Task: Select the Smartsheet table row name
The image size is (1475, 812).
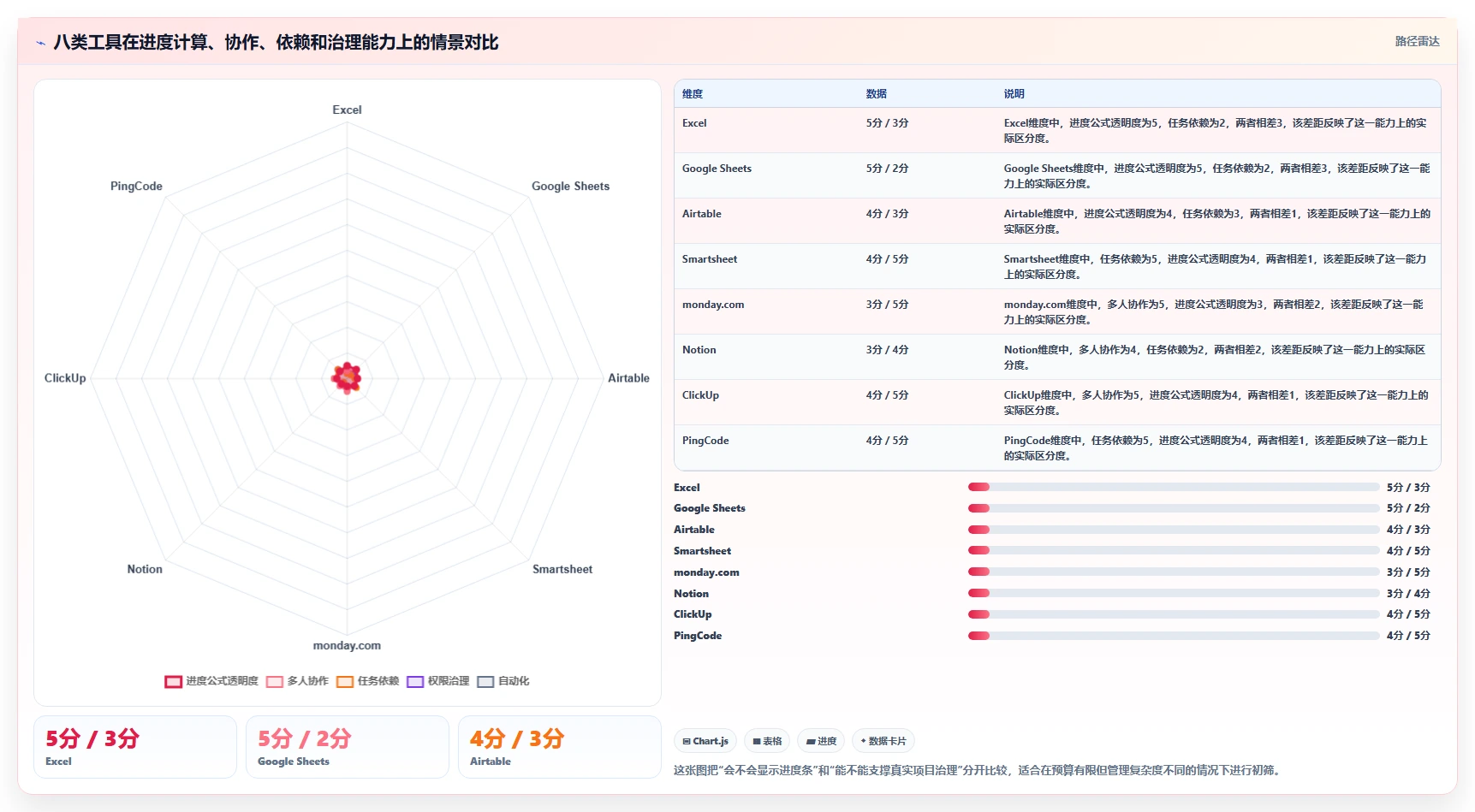Action: point(710,259)
